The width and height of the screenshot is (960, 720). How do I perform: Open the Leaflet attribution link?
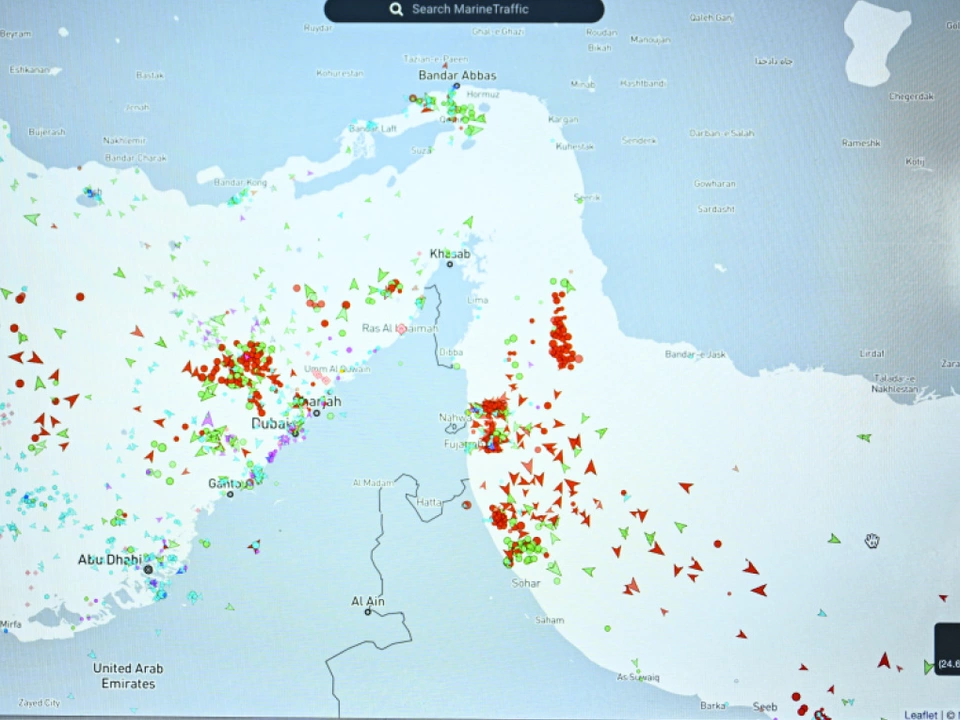click(x=920, y=714)
